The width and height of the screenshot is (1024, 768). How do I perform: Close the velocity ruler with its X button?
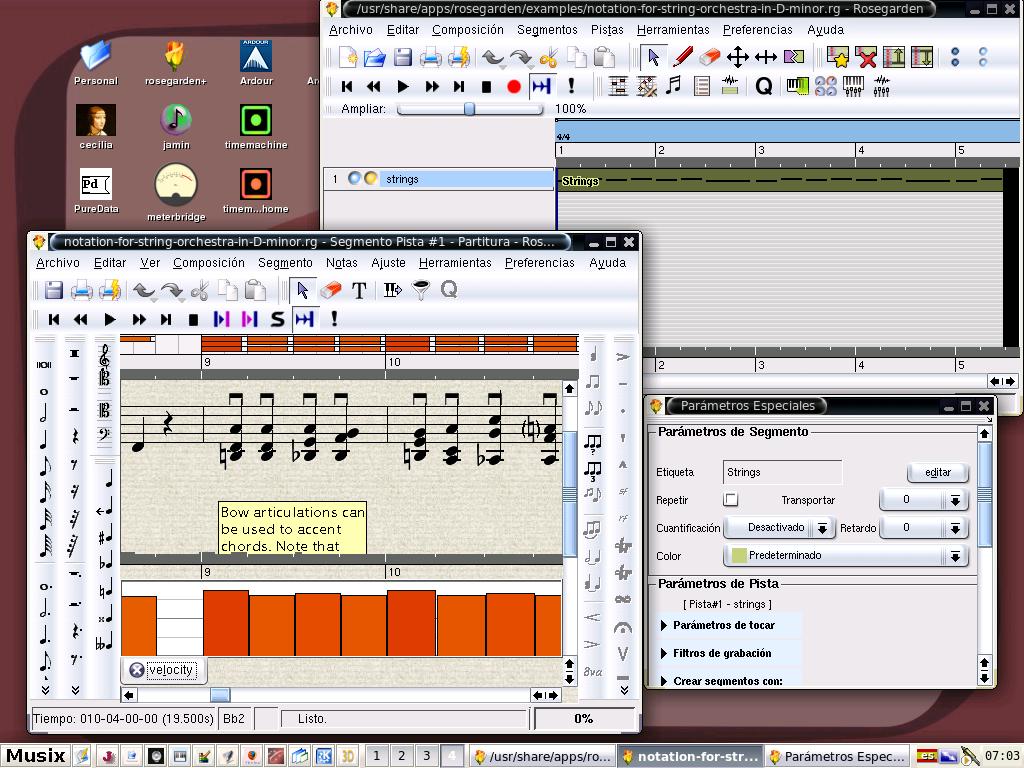click(137, 670)
